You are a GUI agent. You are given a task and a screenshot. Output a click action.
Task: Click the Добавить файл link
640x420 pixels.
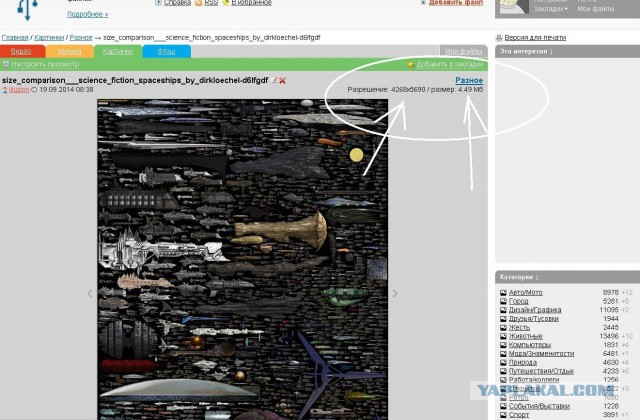[456, 2]
